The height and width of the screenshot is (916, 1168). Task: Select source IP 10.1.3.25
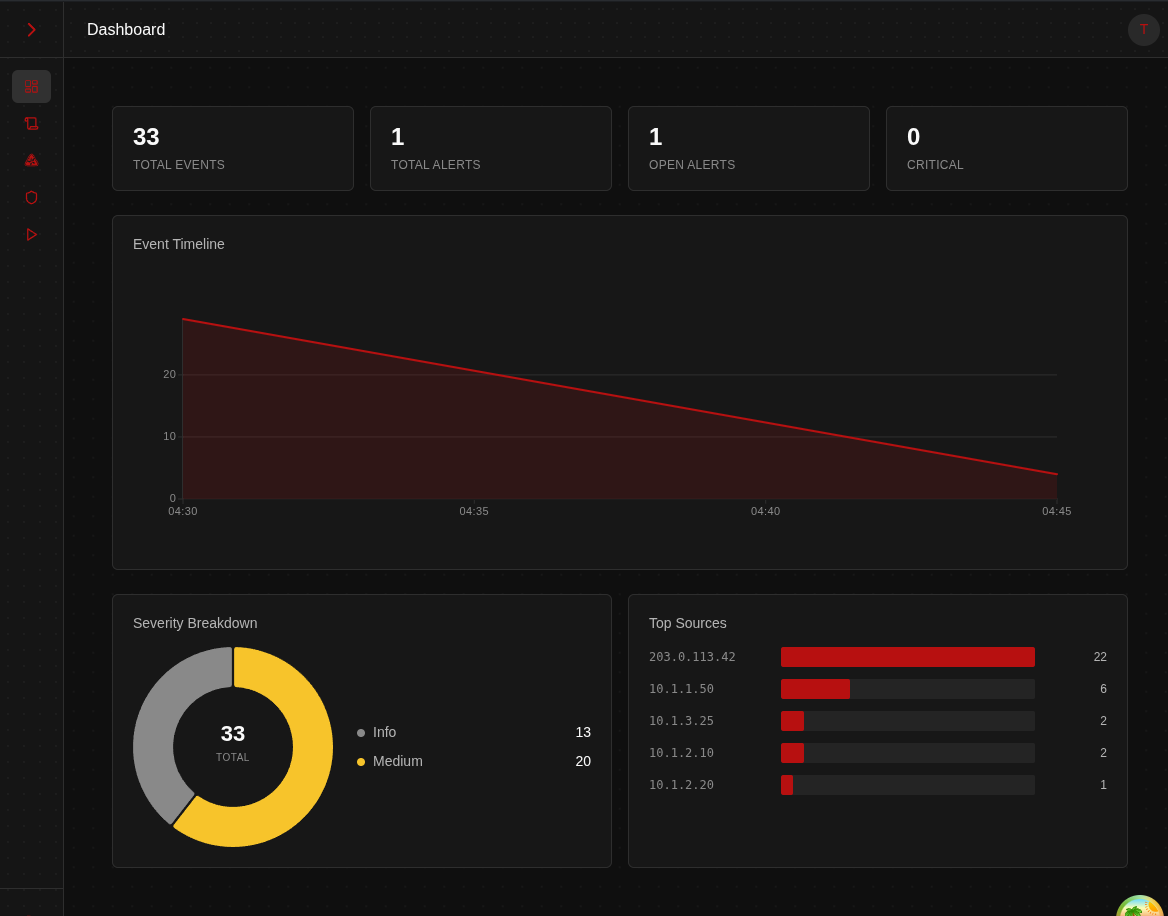682,721
